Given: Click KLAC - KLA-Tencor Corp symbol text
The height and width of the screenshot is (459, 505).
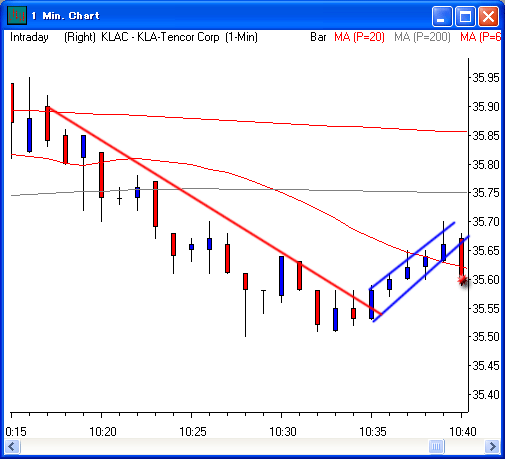Looking at the screenshot, I should tap(160, 37).
